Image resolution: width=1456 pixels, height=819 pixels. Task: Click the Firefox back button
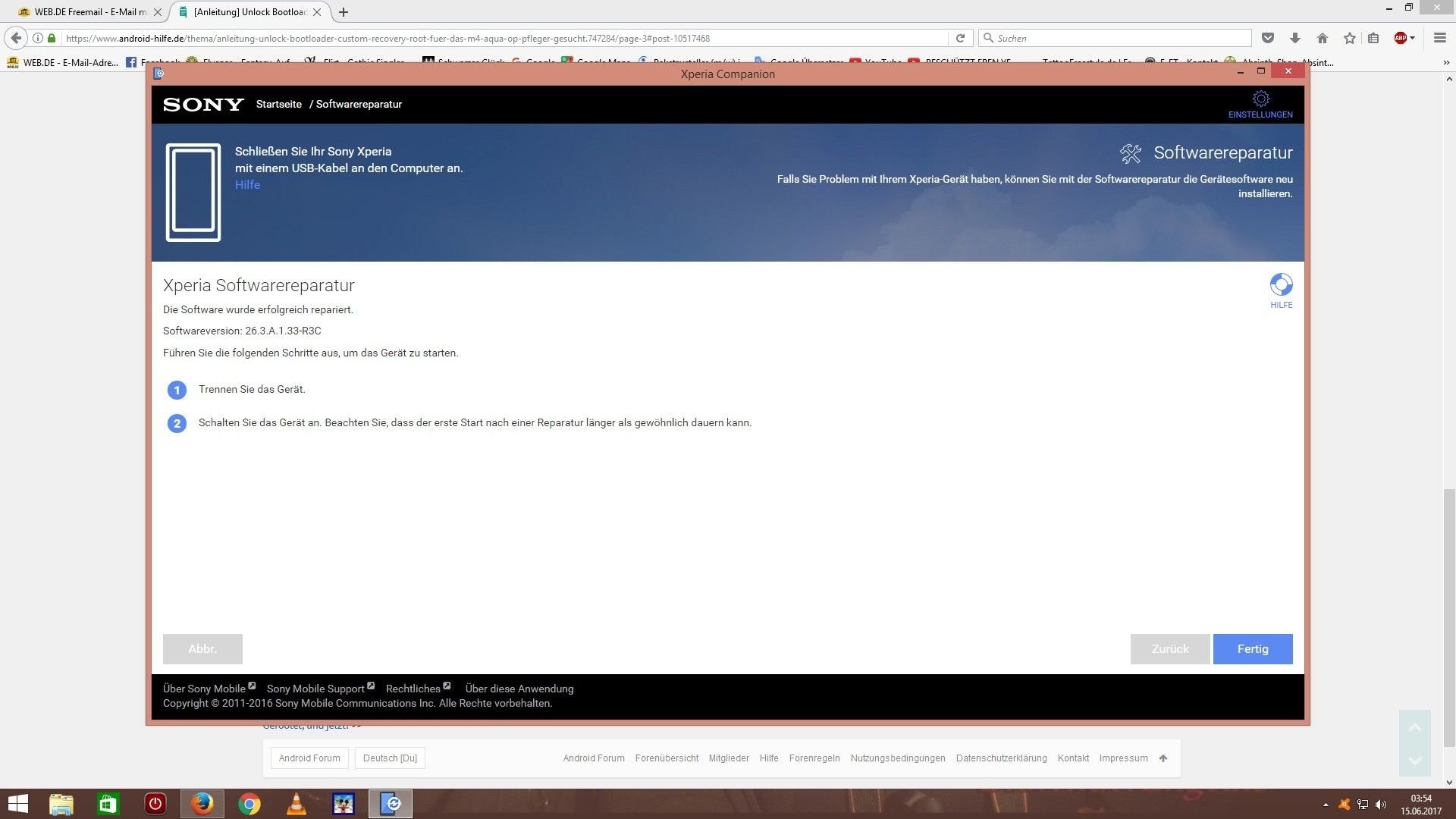16,38
